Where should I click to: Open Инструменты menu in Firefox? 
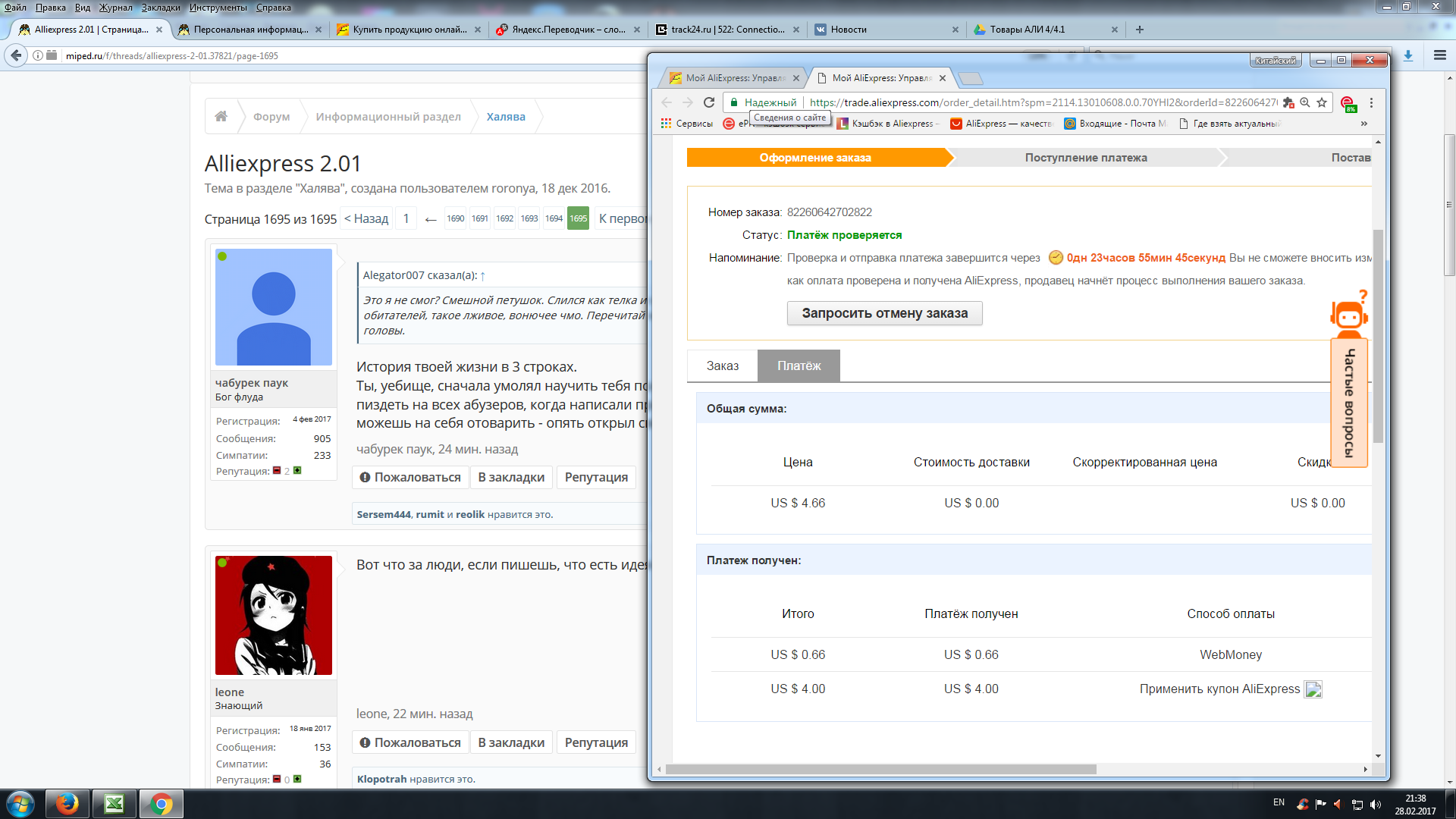tap(218, 8)
